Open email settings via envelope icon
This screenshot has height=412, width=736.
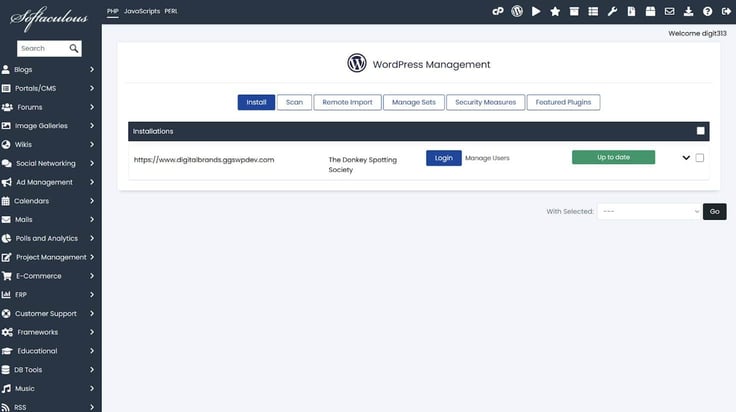pos(669,11)
